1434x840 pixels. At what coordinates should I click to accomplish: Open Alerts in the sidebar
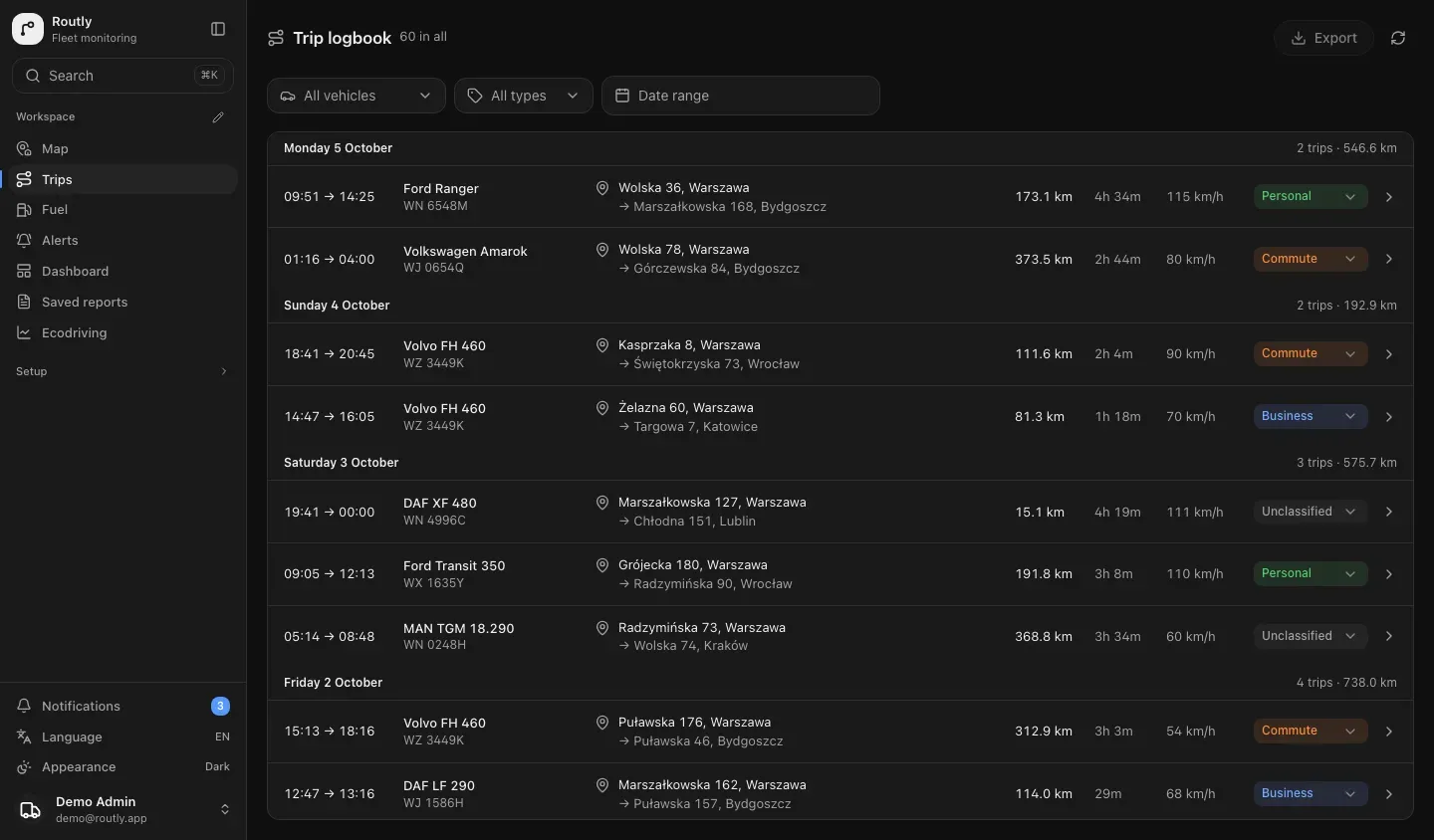point(123,241)
